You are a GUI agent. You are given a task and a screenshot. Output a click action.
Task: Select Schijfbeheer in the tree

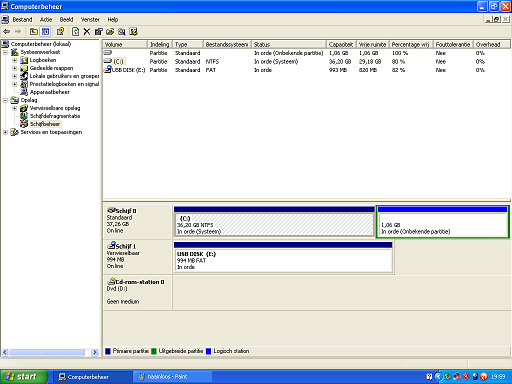point(45,124)
